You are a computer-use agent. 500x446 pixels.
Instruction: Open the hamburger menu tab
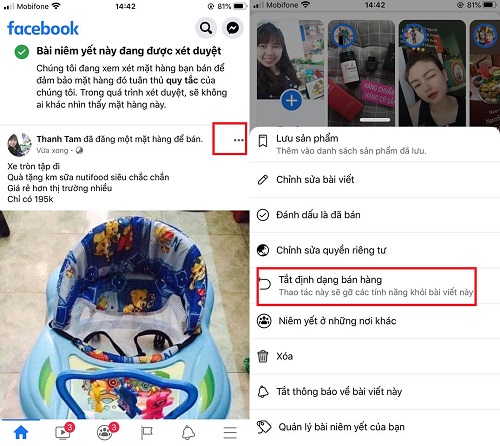230,433
